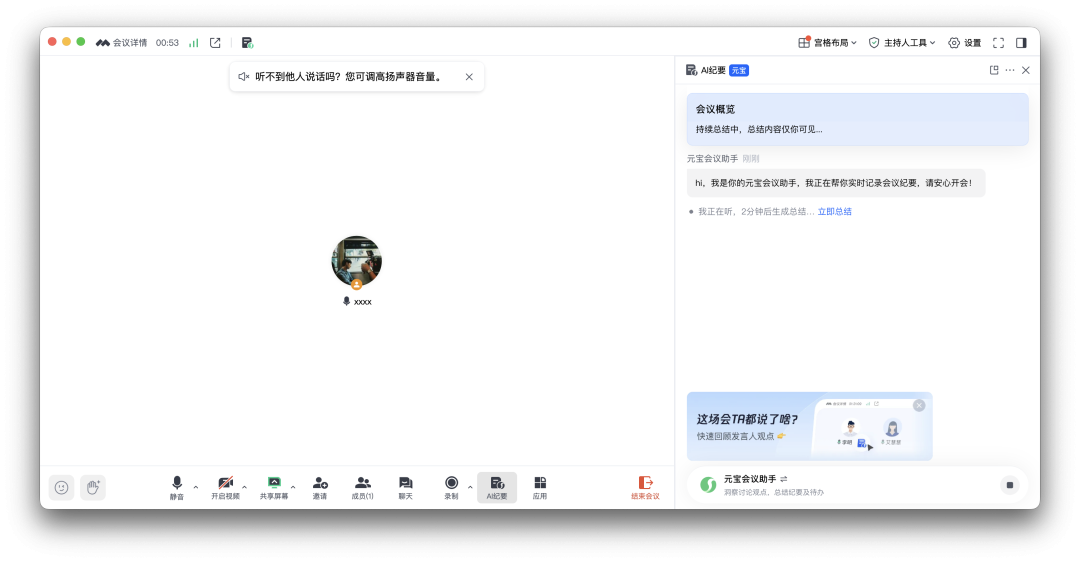Open 会议详情 meeting details
The image size is (1080, 562).
[x=122, y=43]
